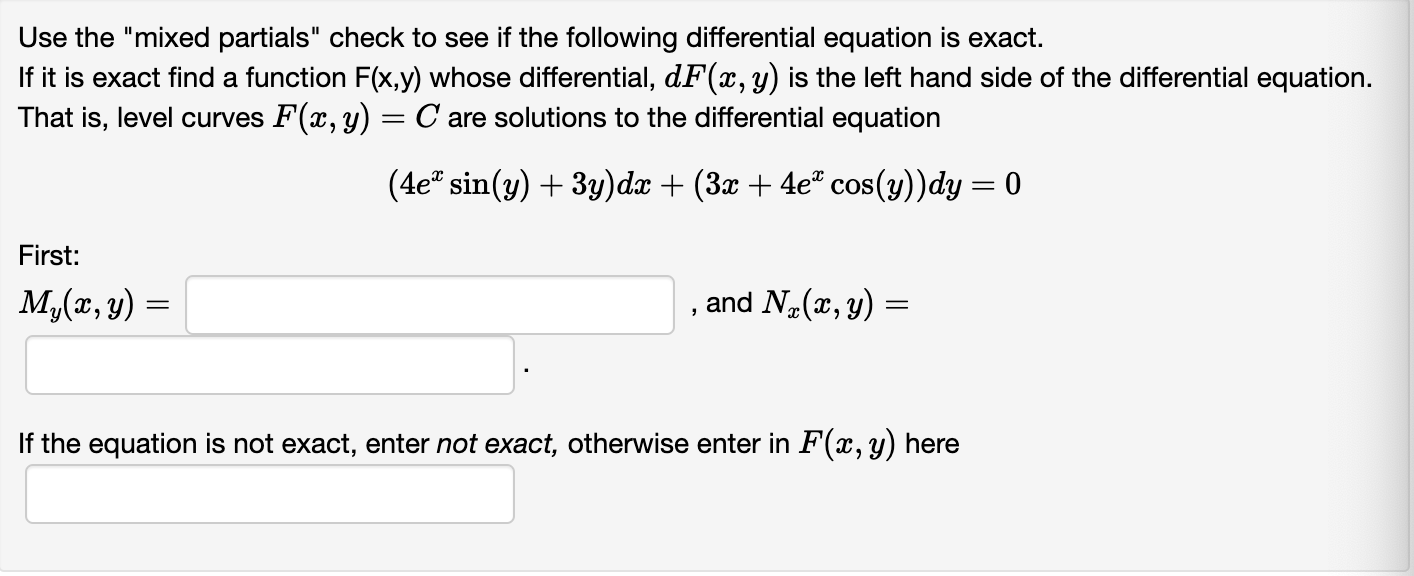
Task: Click the label My(x,y)
Action: tap(77, 303)
